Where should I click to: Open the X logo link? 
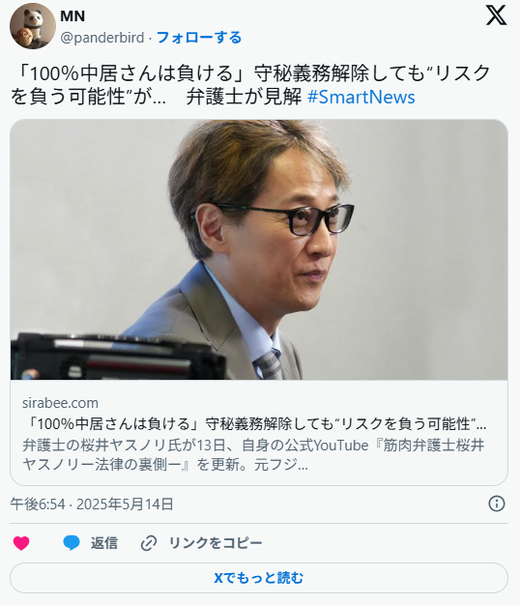pos(496,15)
